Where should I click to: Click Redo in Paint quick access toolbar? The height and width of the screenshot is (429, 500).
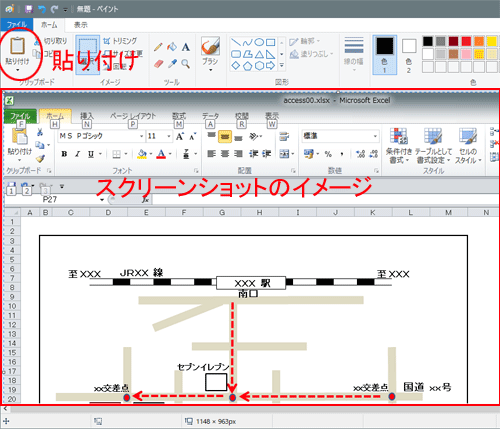54,9
